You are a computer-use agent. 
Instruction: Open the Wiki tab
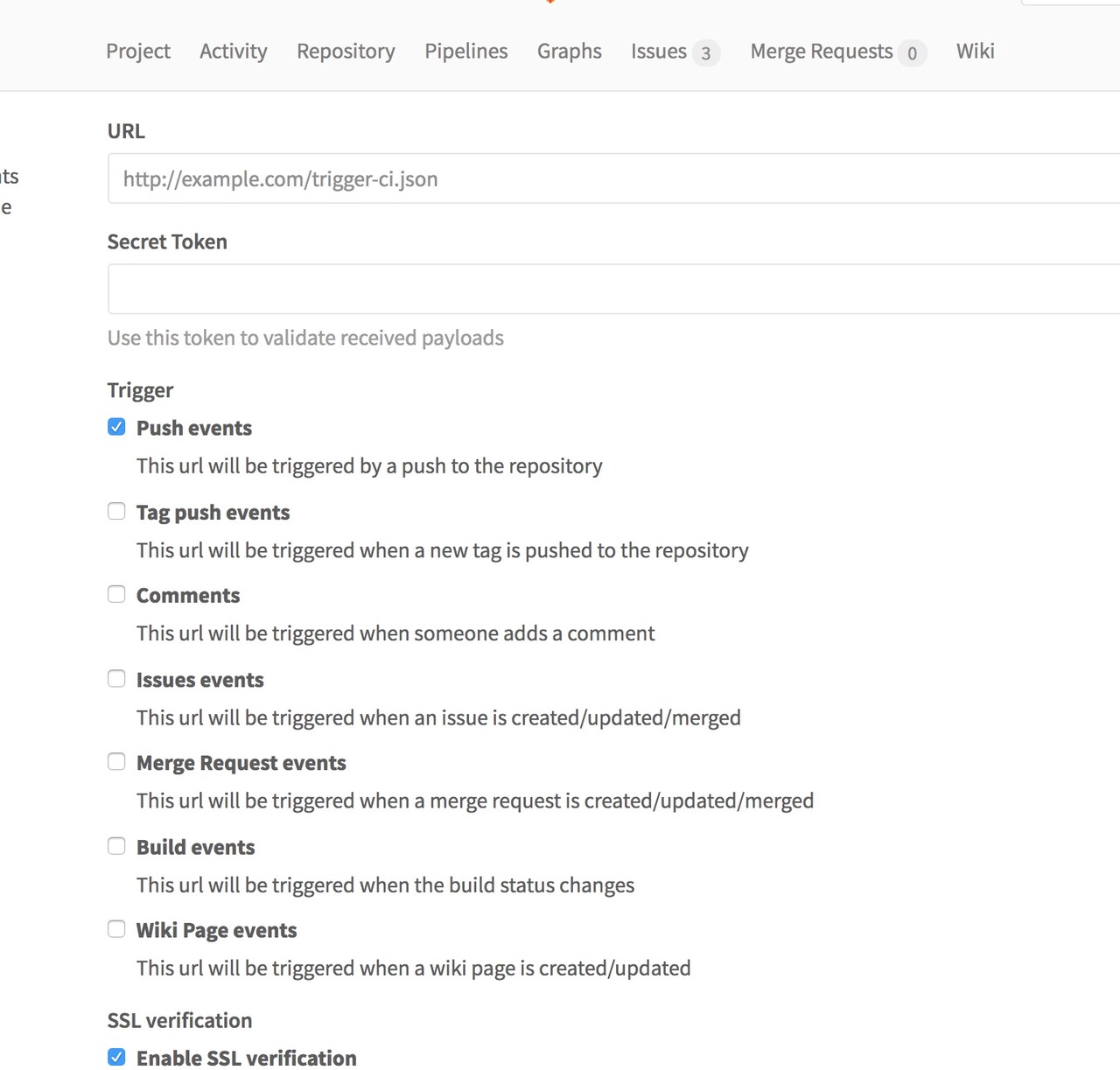coord(975,52)
